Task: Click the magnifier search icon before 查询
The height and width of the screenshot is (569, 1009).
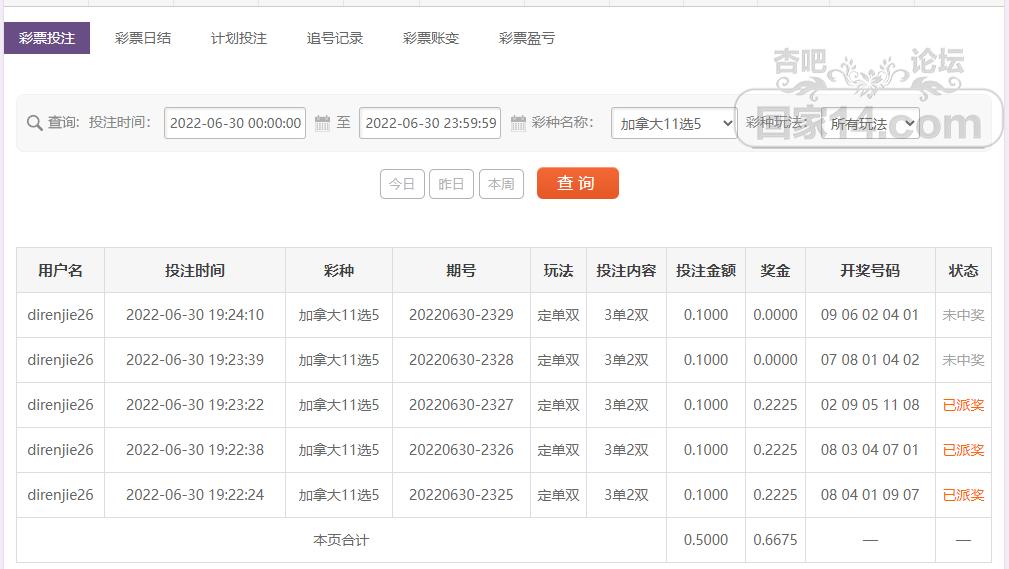Action: 34,122
